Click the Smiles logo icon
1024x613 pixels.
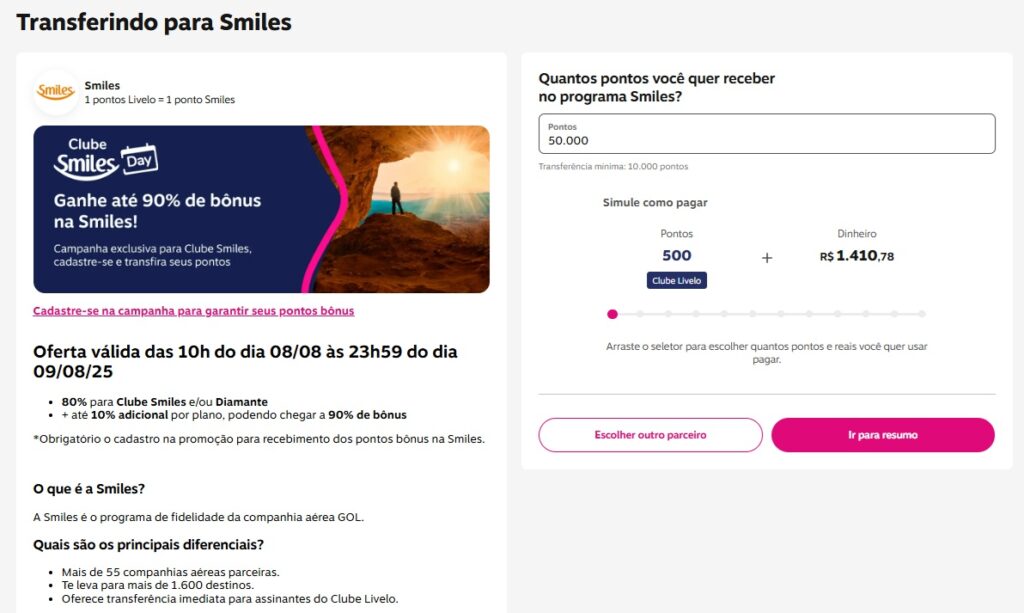tap(56, 92)
